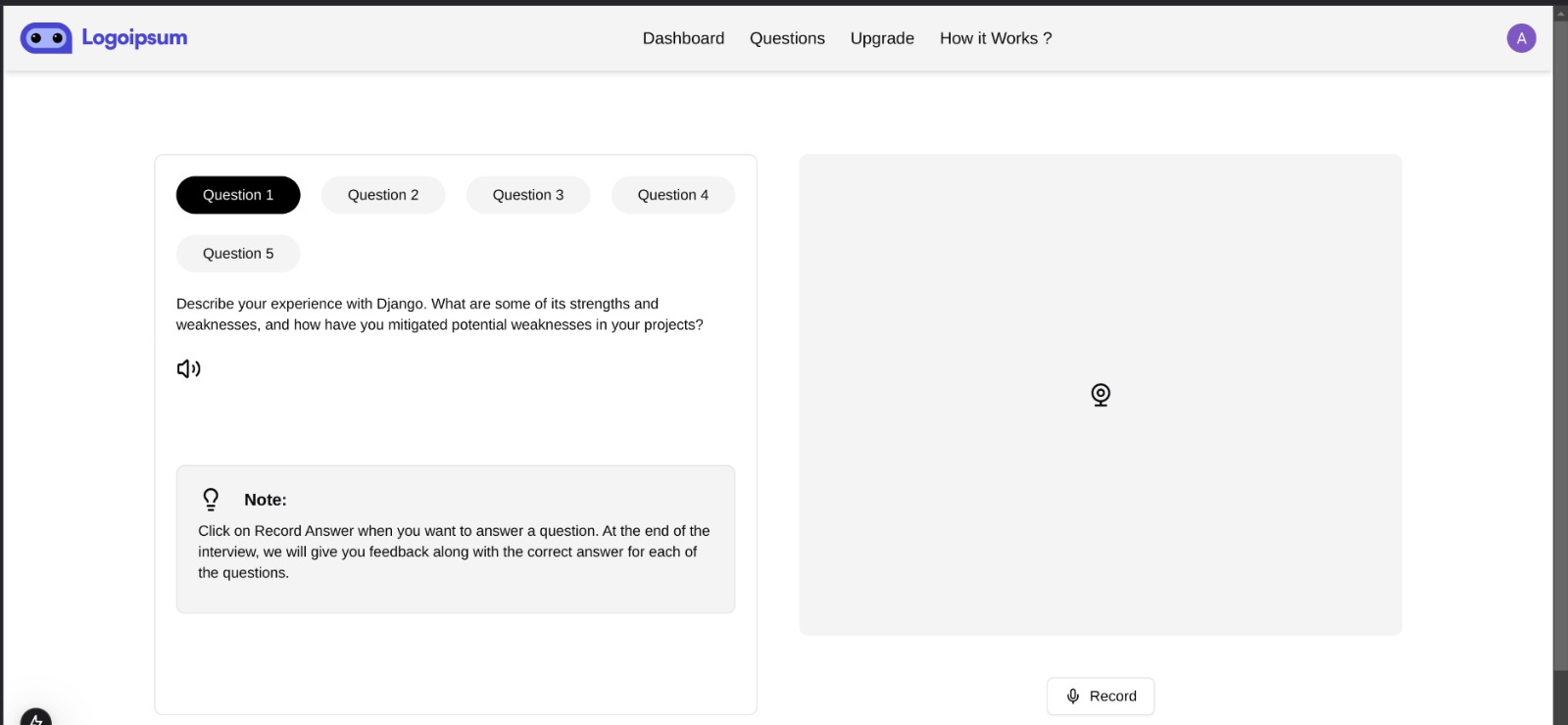This screenshot has width=1568, height=725.
Task: Click the lightbulb icon beside Note
Action: [211, 500]
